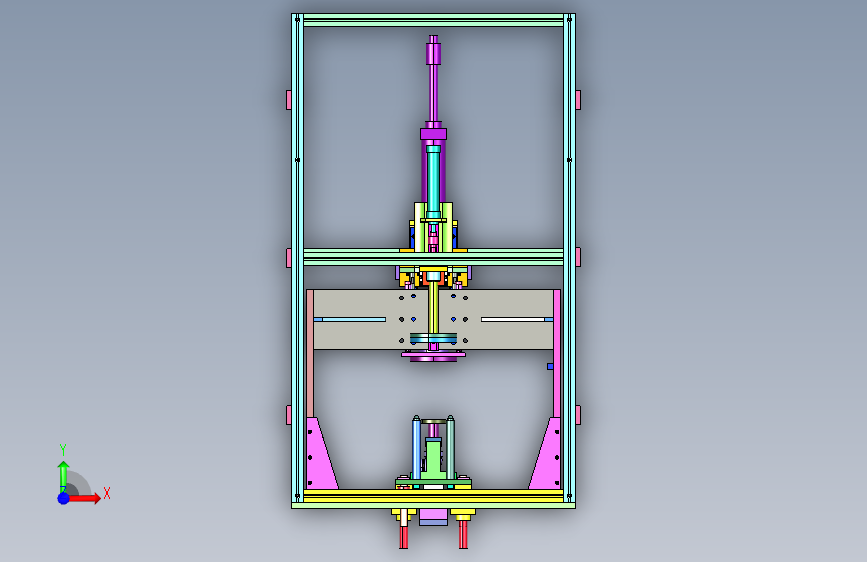The image size is (867, 562).
Task: Select the left slot in the gray plate
Action: point(349,319)
